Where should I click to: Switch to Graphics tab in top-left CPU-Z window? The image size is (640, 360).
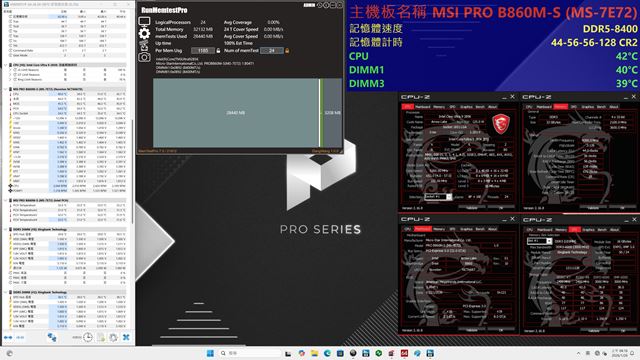466,107
